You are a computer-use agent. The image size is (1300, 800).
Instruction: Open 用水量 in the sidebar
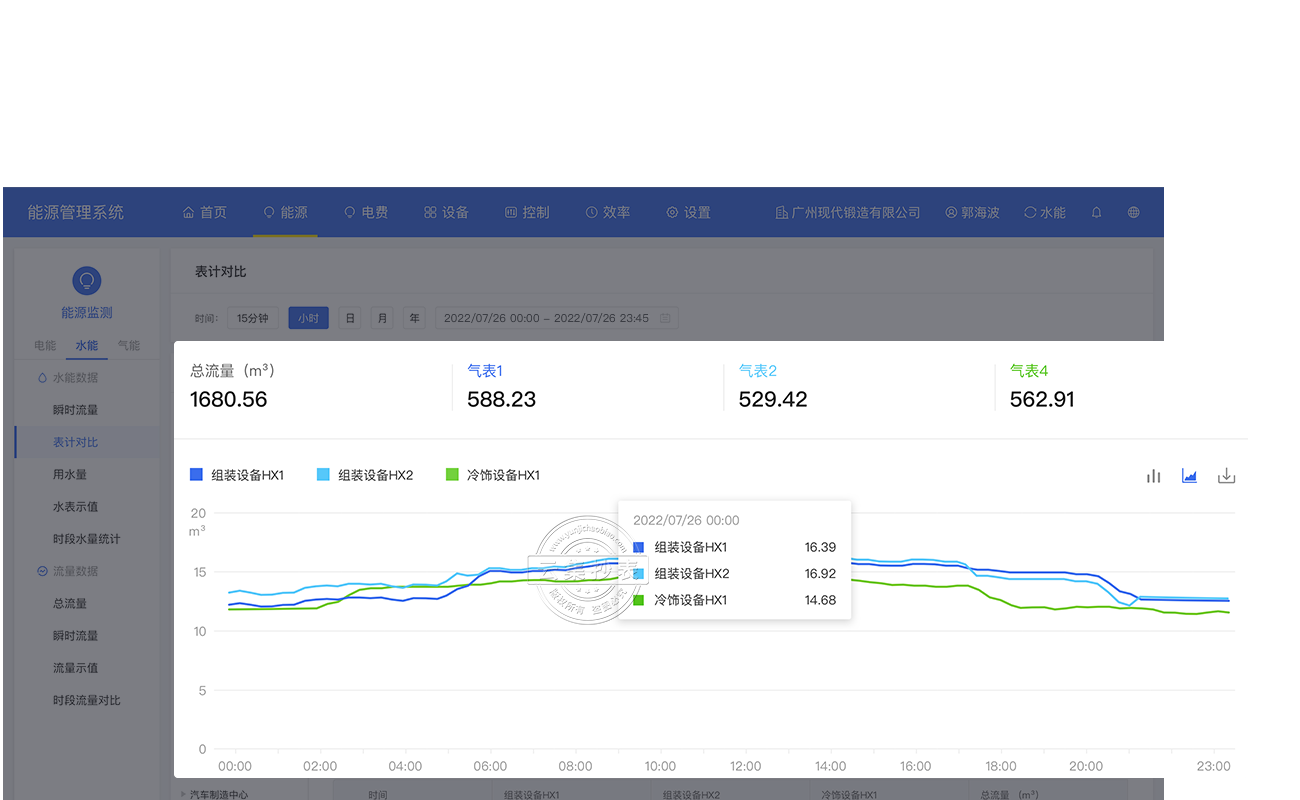pyautogui.click(x=70, y=475)
